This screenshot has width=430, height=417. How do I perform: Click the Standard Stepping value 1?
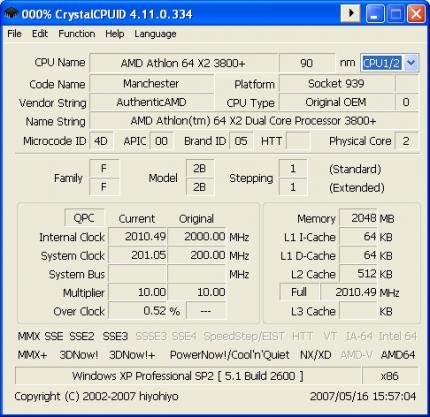293,168
